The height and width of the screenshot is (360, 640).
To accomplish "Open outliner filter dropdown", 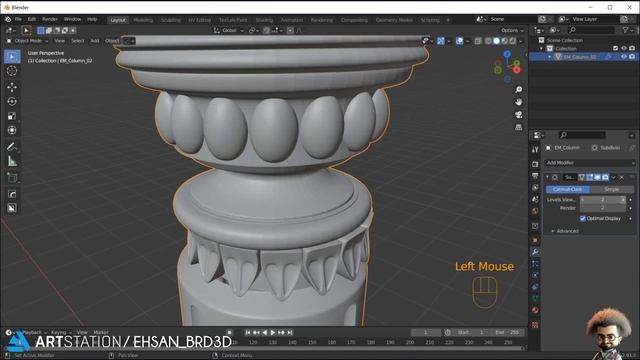I will point(627,30).
